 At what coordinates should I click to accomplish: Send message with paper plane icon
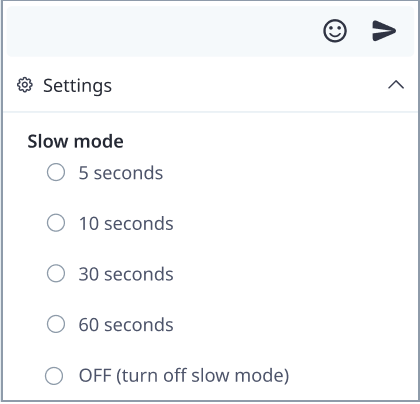tap(384, 31)
